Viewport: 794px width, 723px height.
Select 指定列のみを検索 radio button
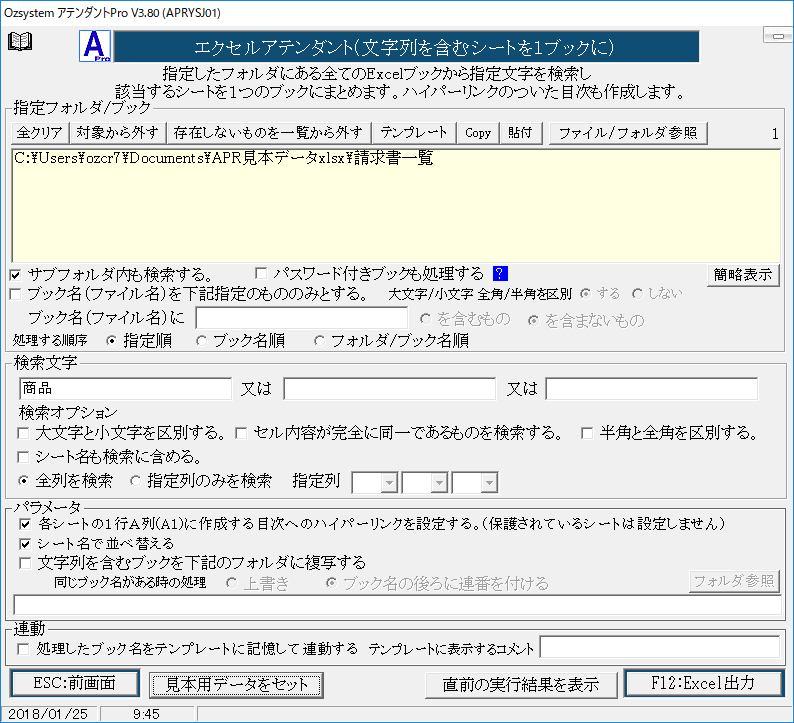tap(135, 481)
